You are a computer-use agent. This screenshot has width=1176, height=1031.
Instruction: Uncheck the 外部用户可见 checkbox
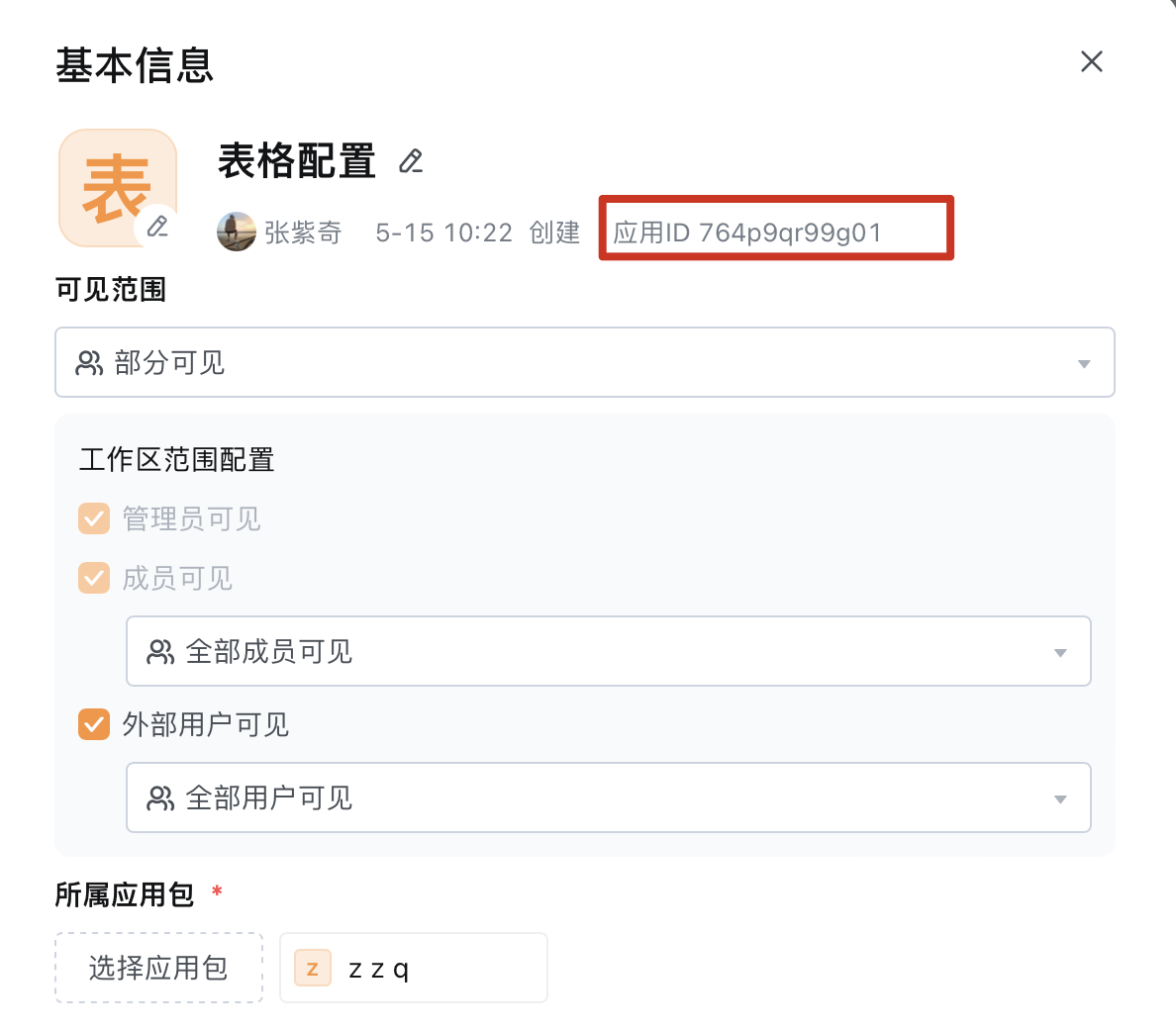coord(94,724)
